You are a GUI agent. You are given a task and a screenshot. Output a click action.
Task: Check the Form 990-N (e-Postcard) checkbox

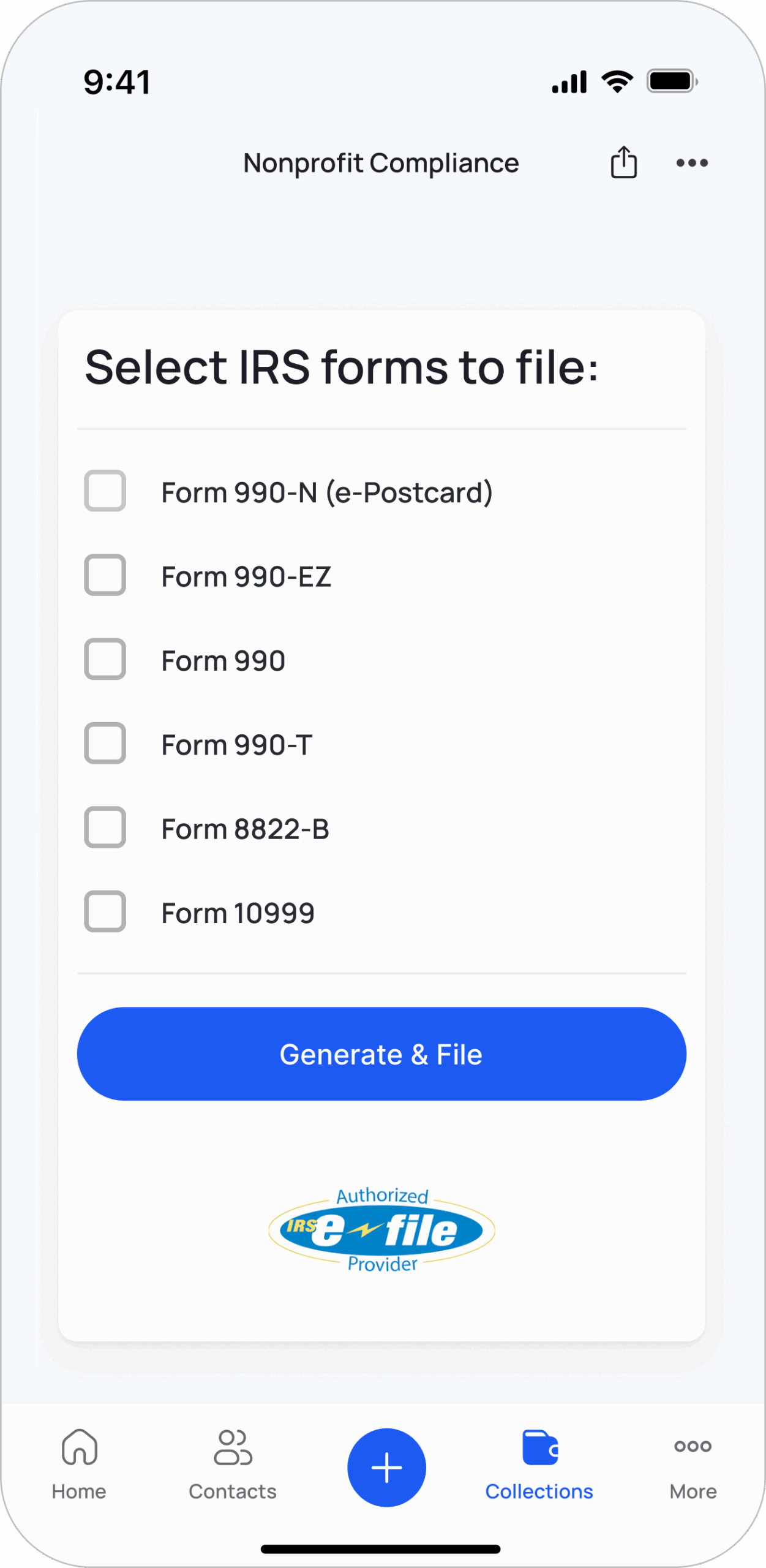tap(105, 491)
